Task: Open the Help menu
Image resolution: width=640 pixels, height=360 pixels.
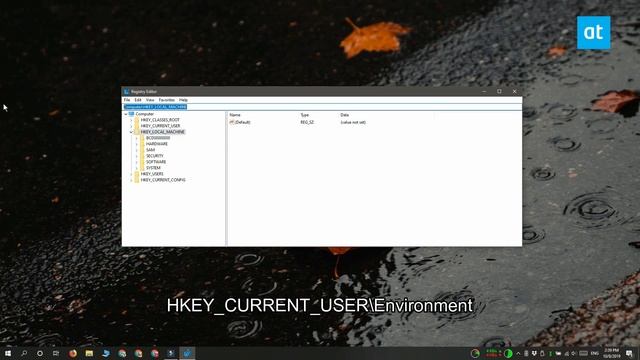Action: (183, 100)
